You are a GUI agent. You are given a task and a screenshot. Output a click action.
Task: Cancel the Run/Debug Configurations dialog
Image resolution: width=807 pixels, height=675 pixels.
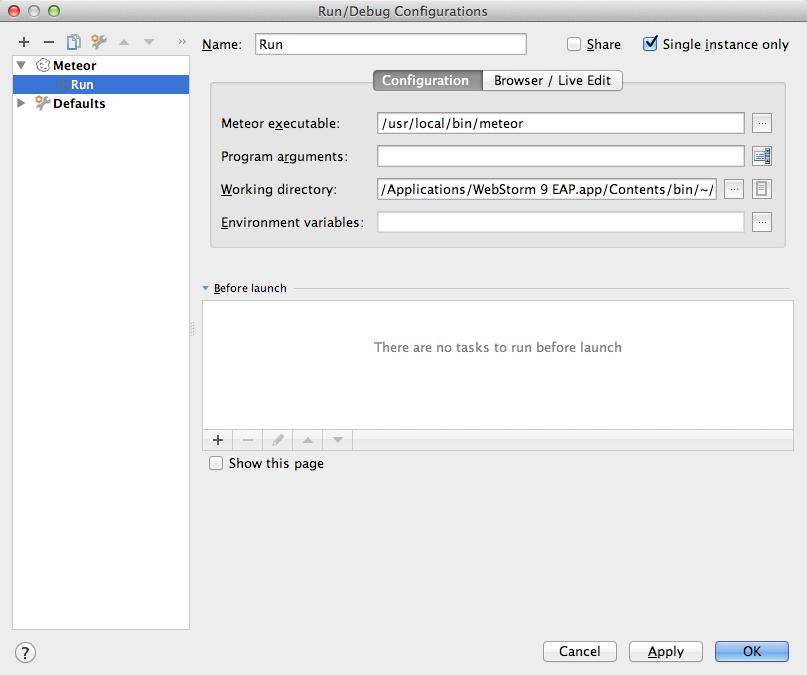coord(579,651)
